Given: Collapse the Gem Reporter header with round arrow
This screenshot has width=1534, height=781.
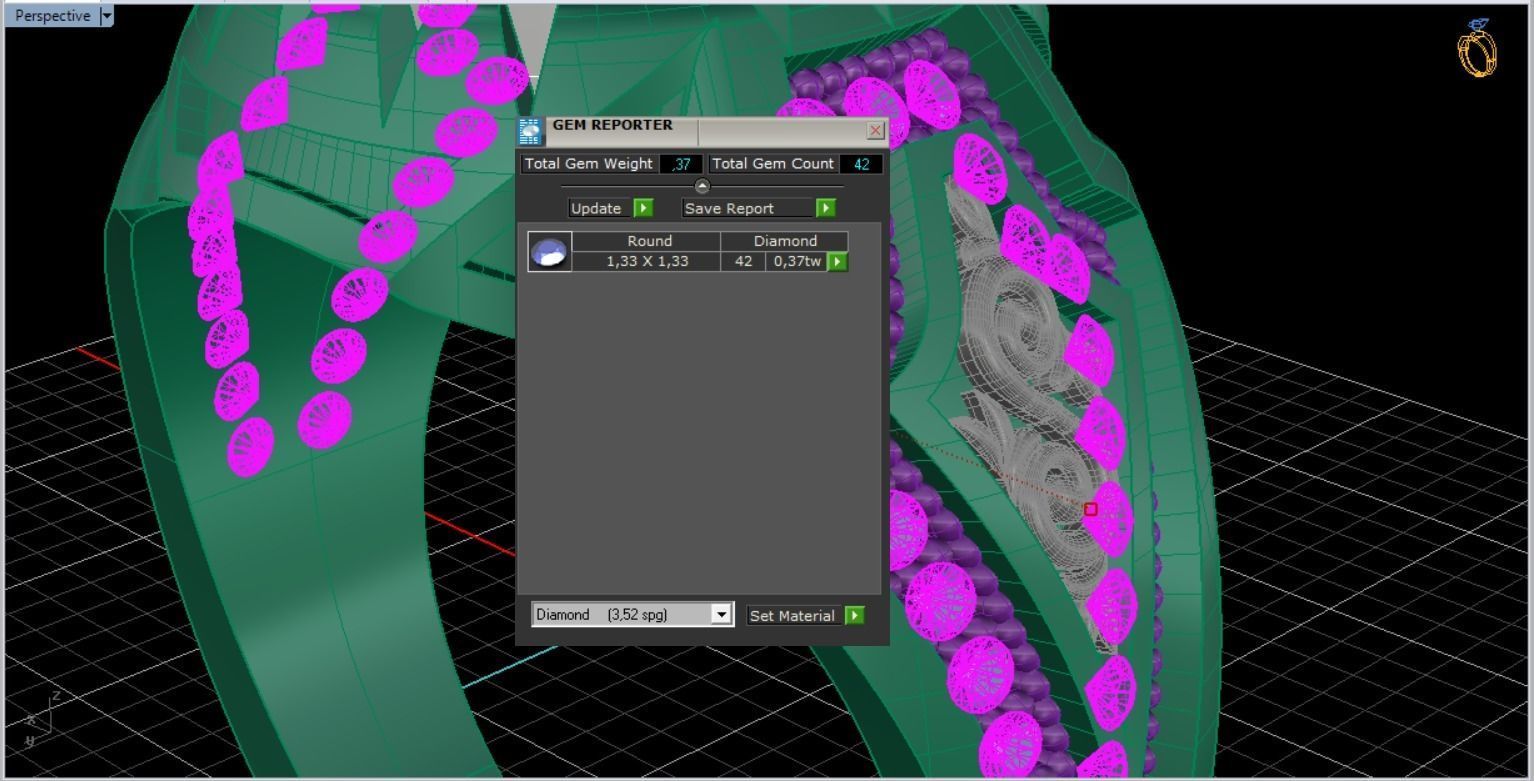Looking at the screenshot, I should point(702,186).
